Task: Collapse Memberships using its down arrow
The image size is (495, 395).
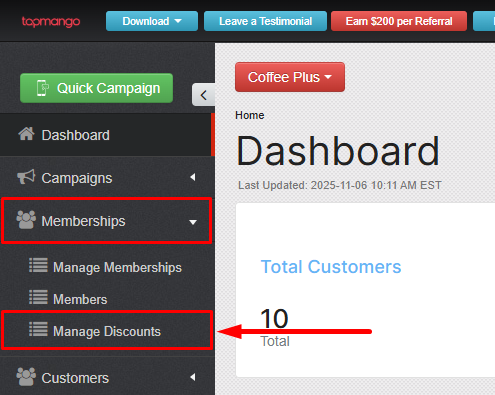Action: click(x=193, y=222)
